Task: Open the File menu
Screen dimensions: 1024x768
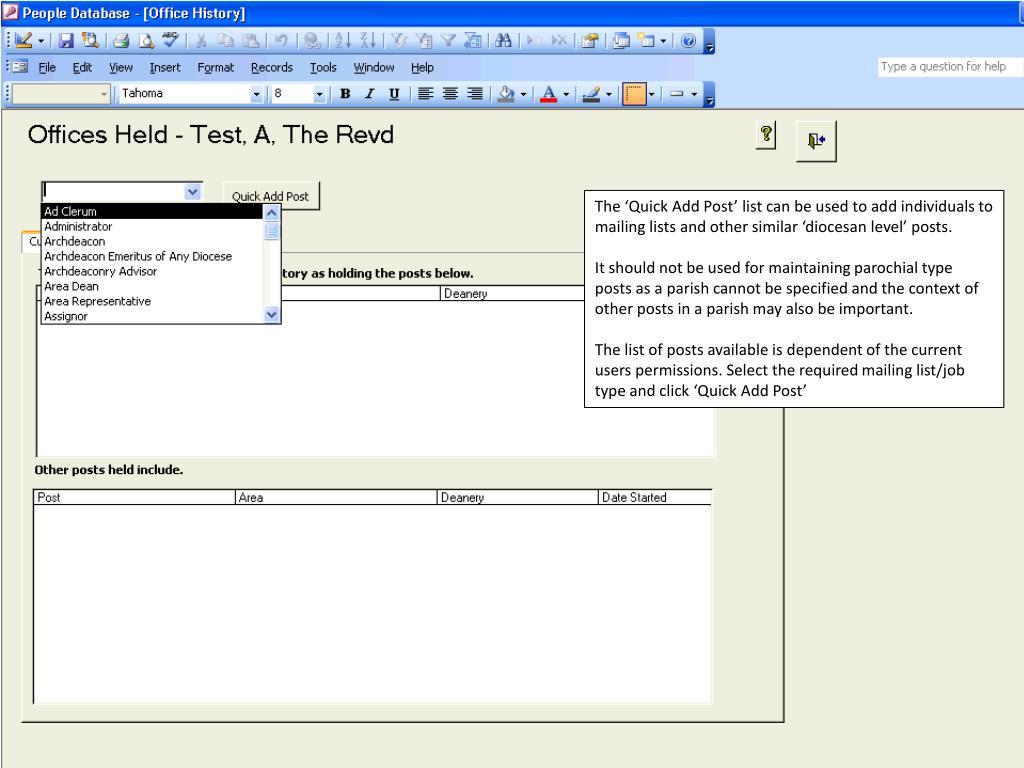Action: tap(47, 67)
